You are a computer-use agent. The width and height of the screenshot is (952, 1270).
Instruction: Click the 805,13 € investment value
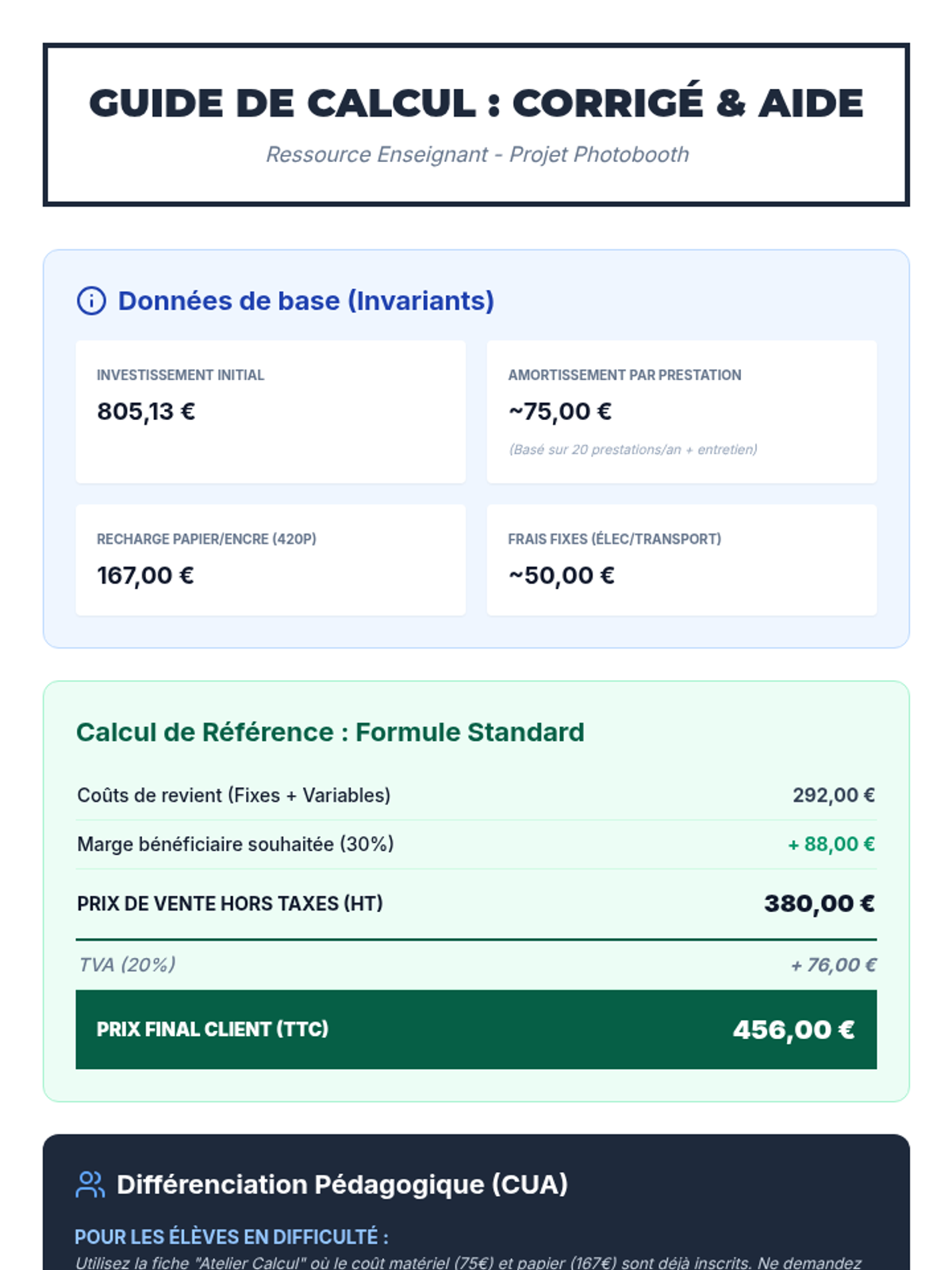pos(146,411)
